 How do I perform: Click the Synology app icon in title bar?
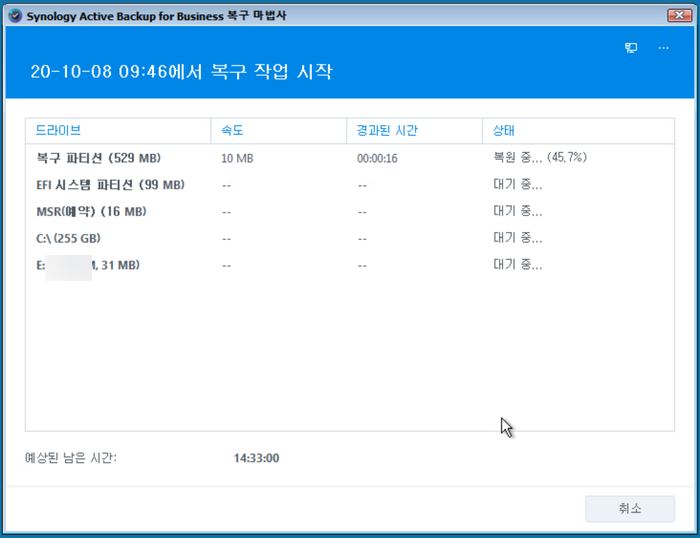tap(15, 16)
